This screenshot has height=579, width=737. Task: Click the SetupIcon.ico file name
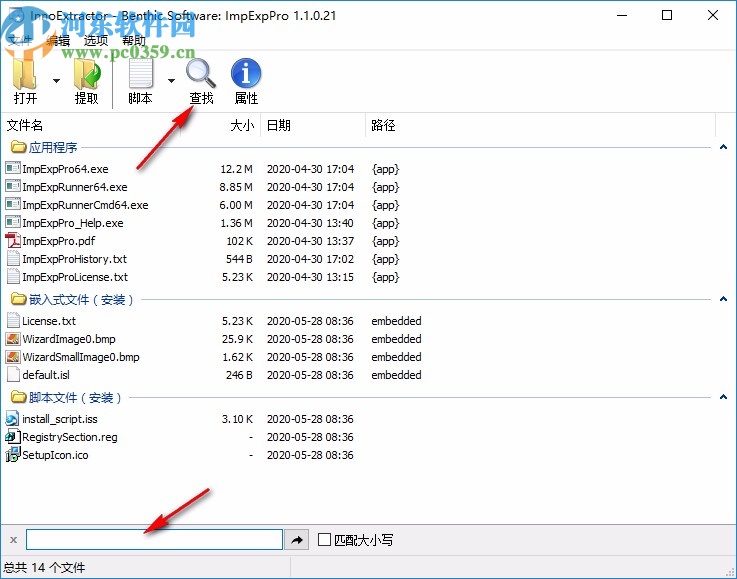[55, 455]
